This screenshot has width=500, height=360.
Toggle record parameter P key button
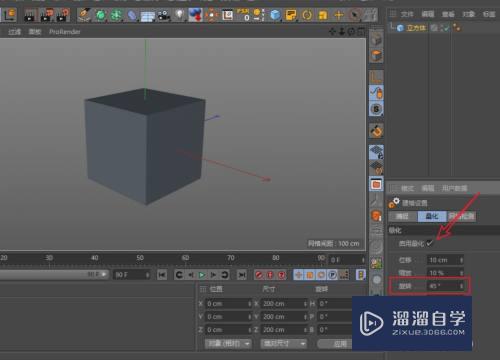[332, 275]
